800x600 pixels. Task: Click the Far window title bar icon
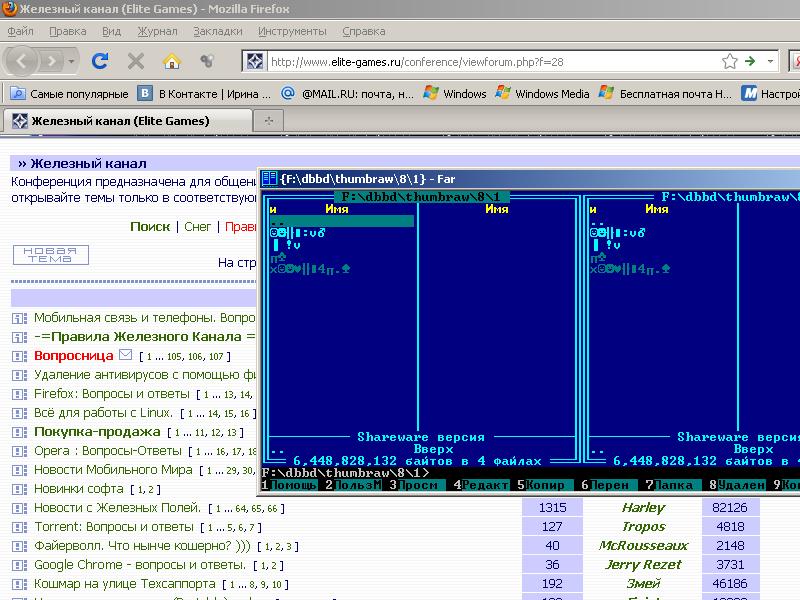tap(269, 179)
